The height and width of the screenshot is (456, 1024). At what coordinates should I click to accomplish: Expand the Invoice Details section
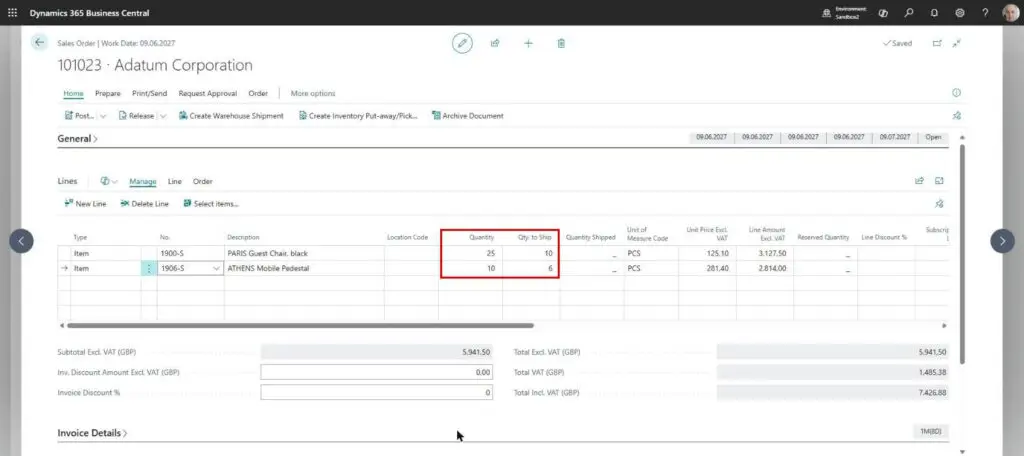pyautogui.click(x=92, y=432)
